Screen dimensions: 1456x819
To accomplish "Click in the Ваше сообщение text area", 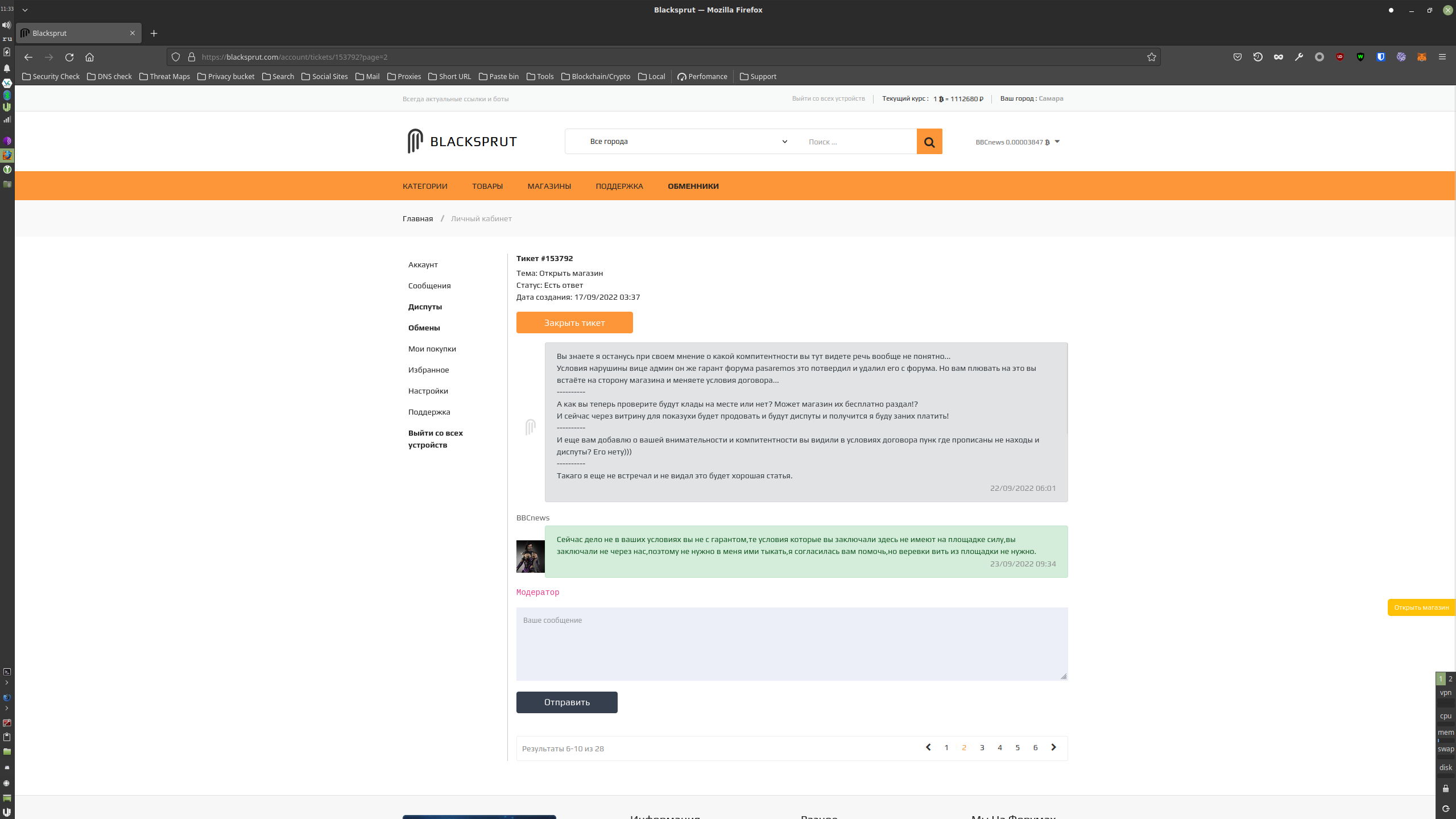I will (x=792, y=644).
